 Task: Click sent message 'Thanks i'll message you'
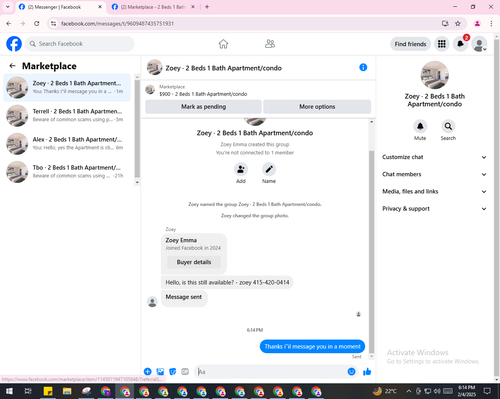[x=312, y=346]
